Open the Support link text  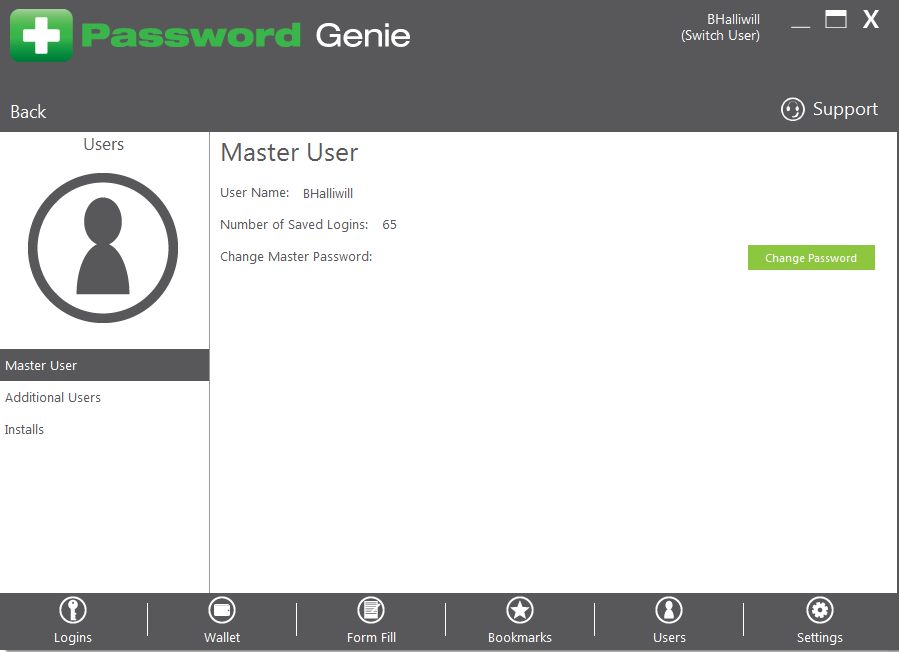coord(845,109)
